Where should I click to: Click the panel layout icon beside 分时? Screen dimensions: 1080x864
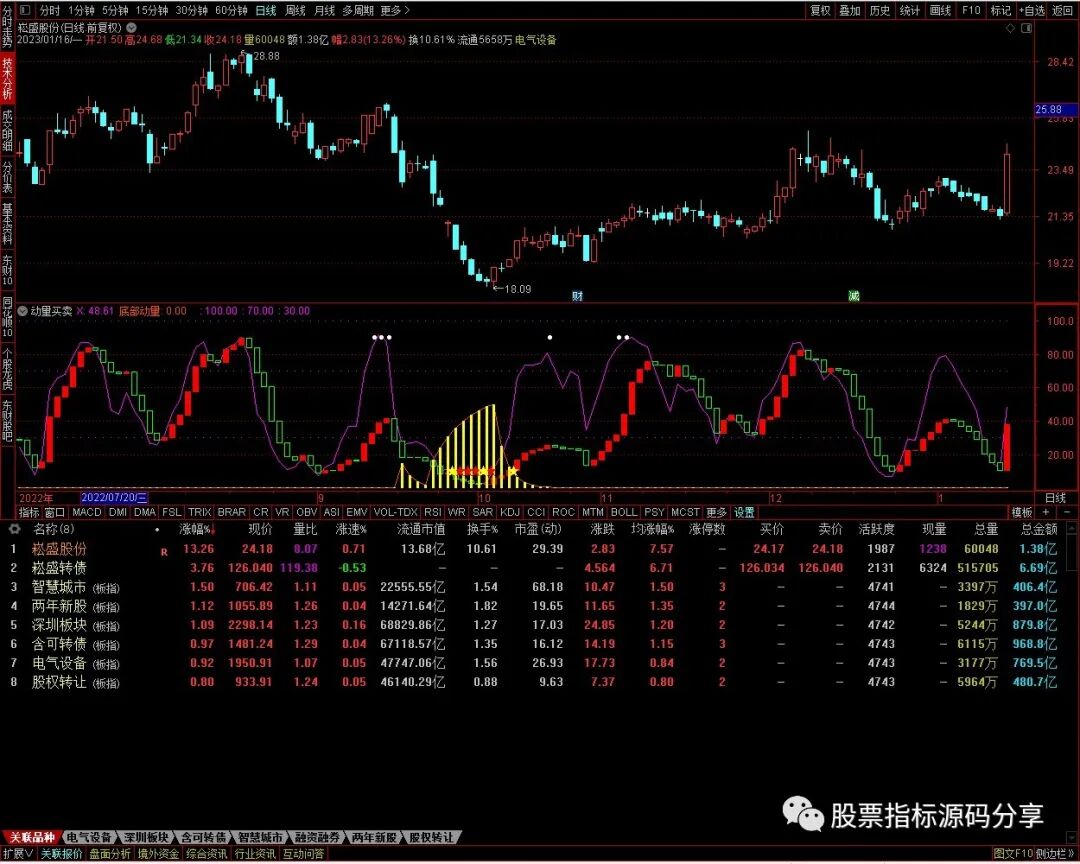(25, 10)
